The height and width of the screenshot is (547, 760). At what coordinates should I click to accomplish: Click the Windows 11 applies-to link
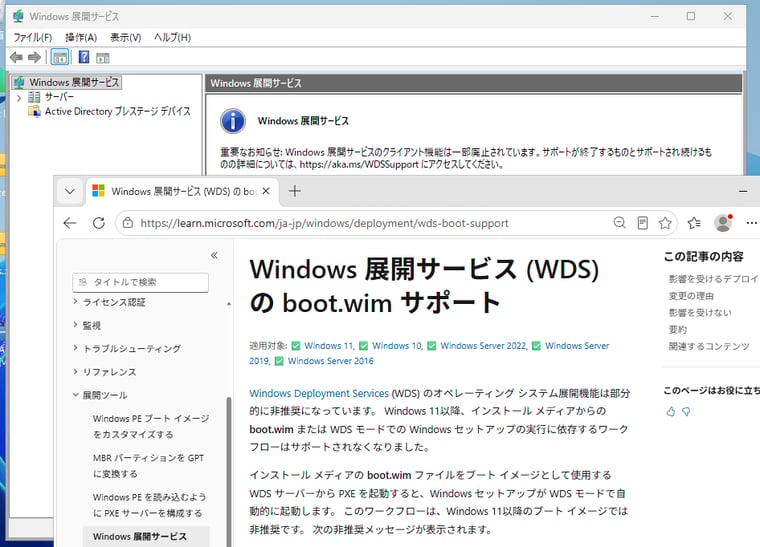329,345
